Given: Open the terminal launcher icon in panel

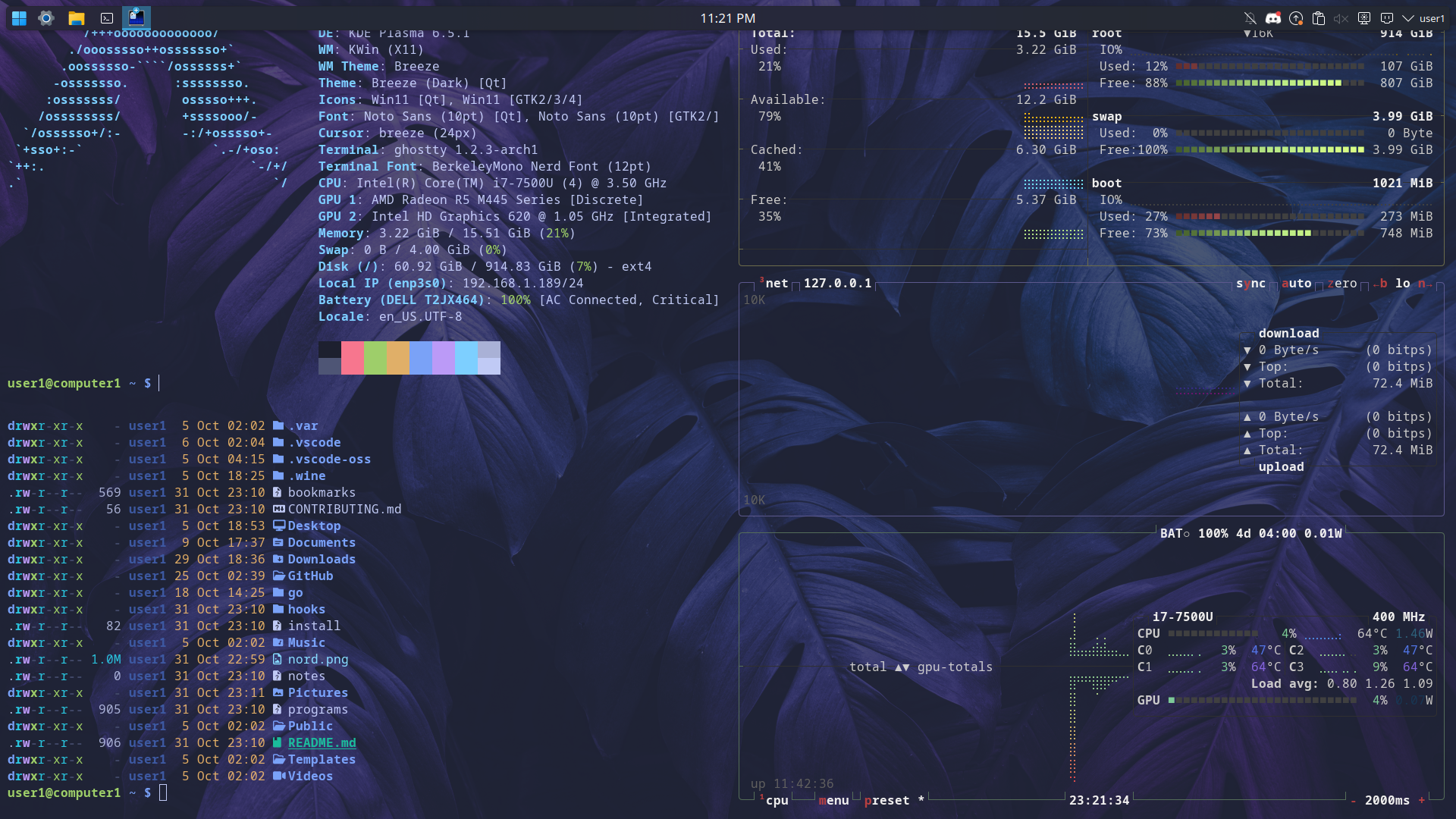Looking at the screenshot, I should pyautogui.click(x=107, y=18).
